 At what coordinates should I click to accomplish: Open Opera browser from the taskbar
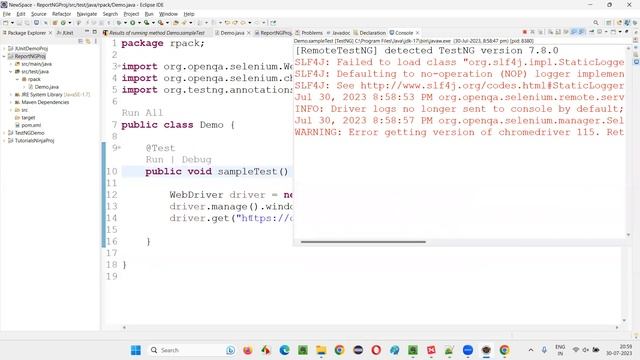[x=376, y=350]
